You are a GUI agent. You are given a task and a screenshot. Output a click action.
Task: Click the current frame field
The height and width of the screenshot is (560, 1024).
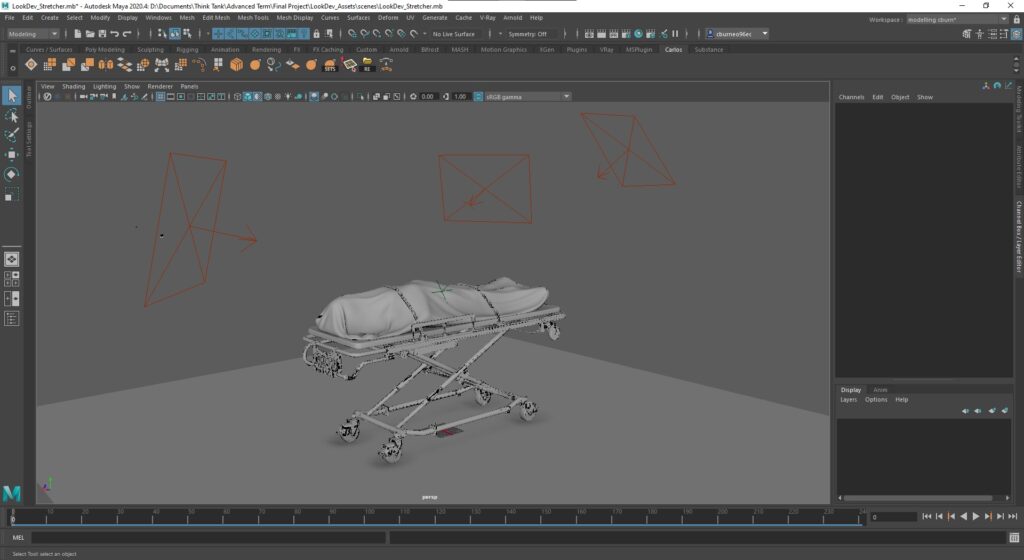pos(893,517)
